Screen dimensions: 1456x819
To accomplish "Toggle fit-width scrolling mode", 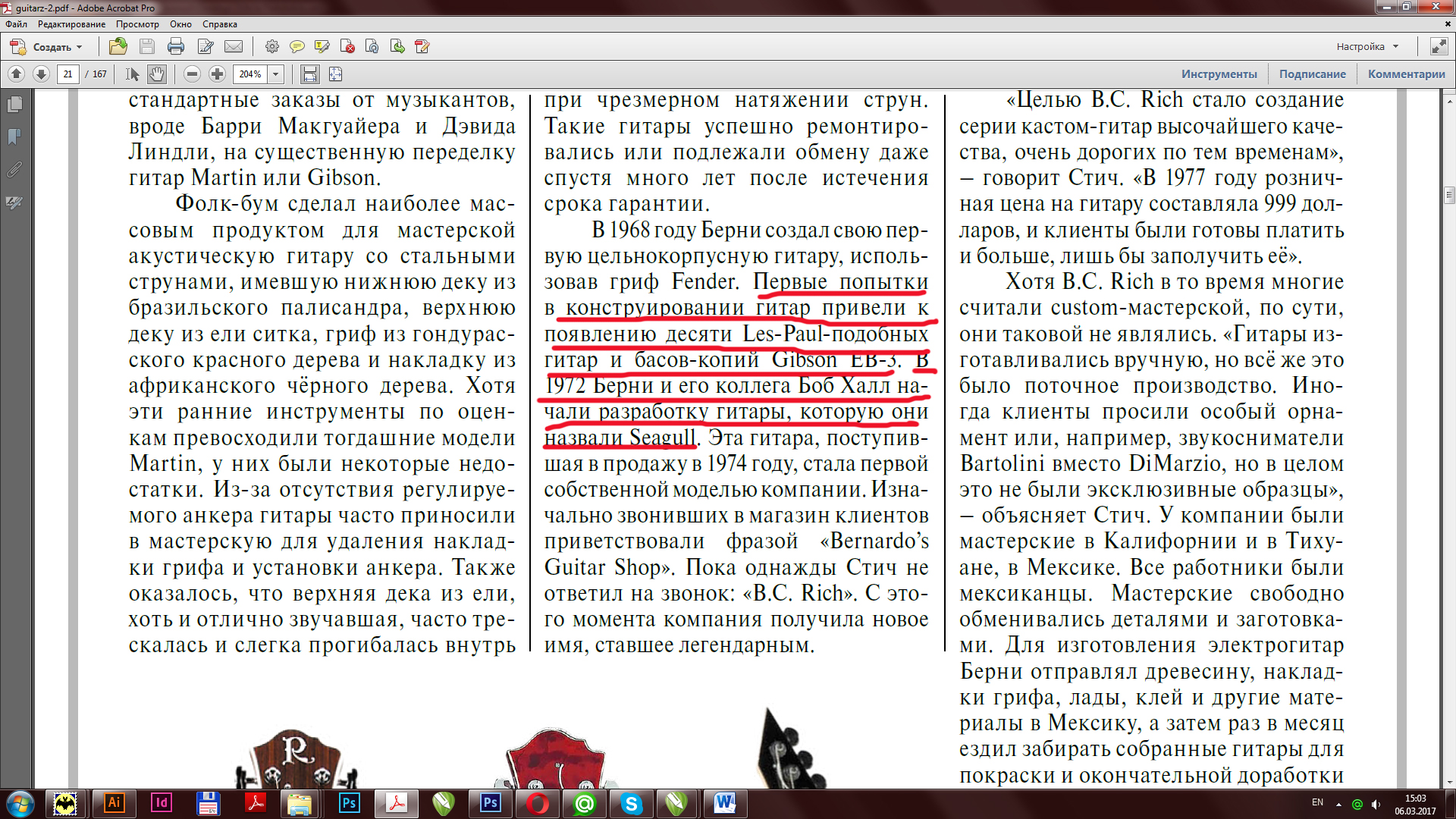I will 309,74.
